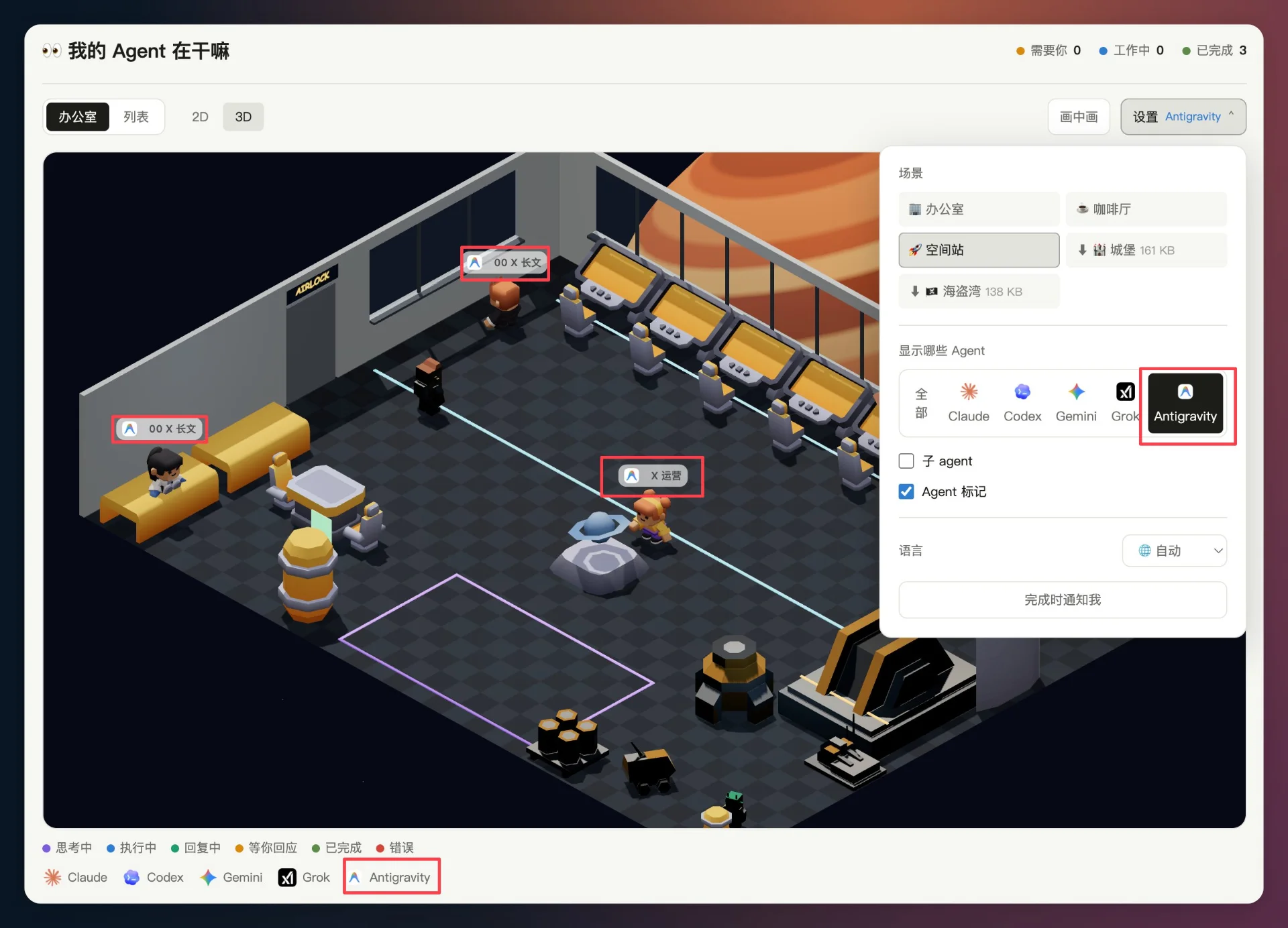Collapse the 设置 Antigravity dropdown
Viewport: 1288px width, 928px height.
1183,117
